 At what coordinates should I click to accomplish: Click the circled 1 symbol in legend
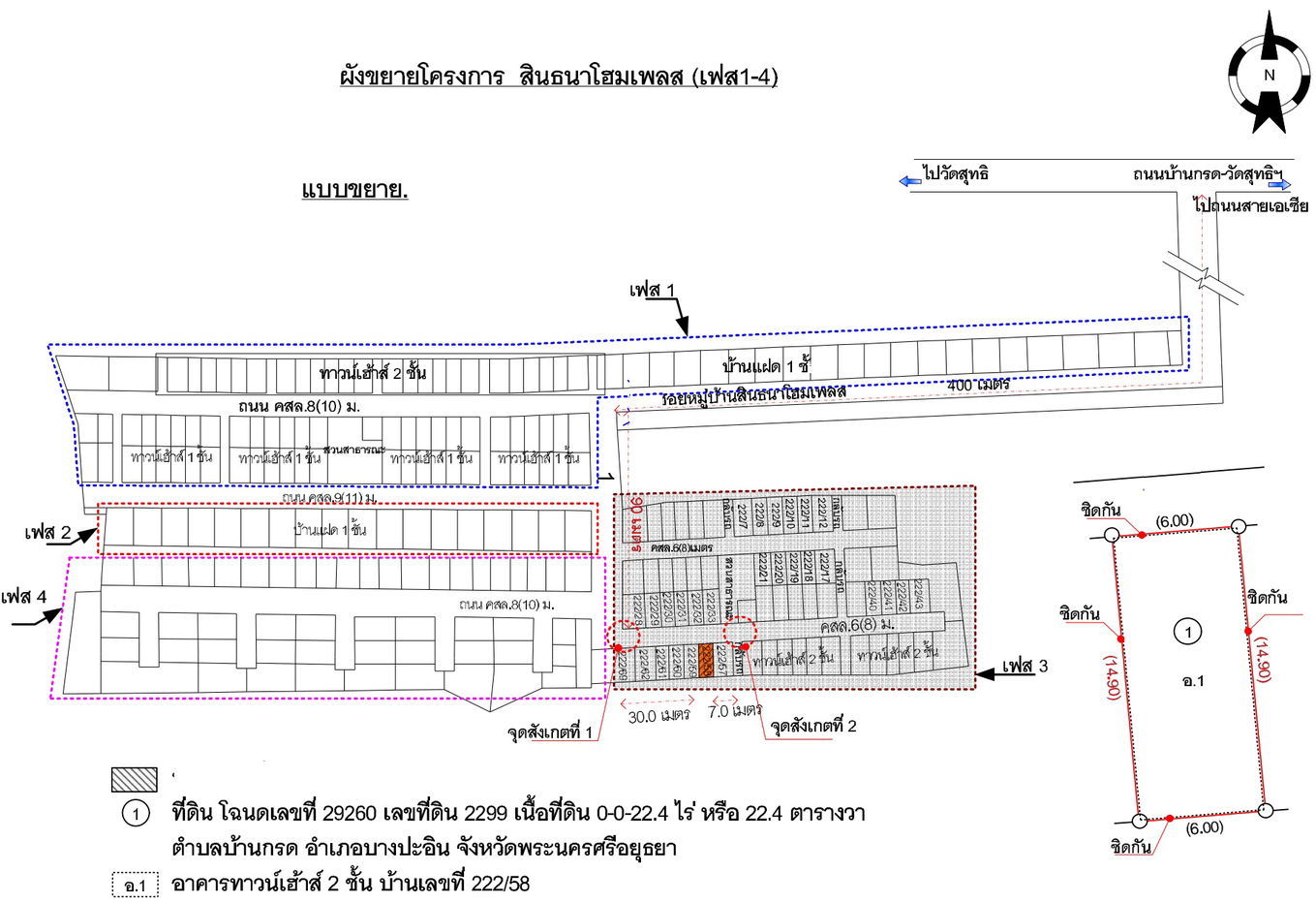pyautogui.click(x=136, y=813)
